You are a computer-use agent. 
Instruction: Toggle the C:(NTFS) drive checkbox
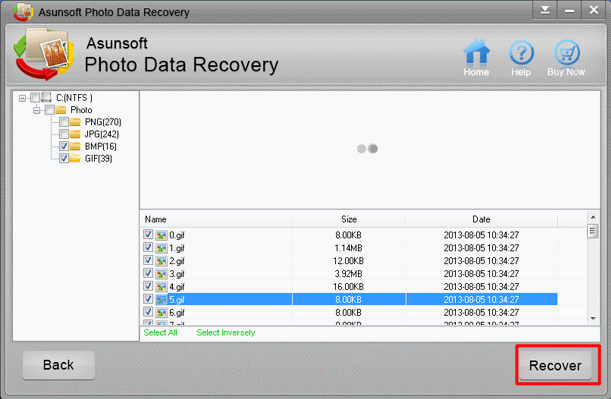click(x=35, y=97)
